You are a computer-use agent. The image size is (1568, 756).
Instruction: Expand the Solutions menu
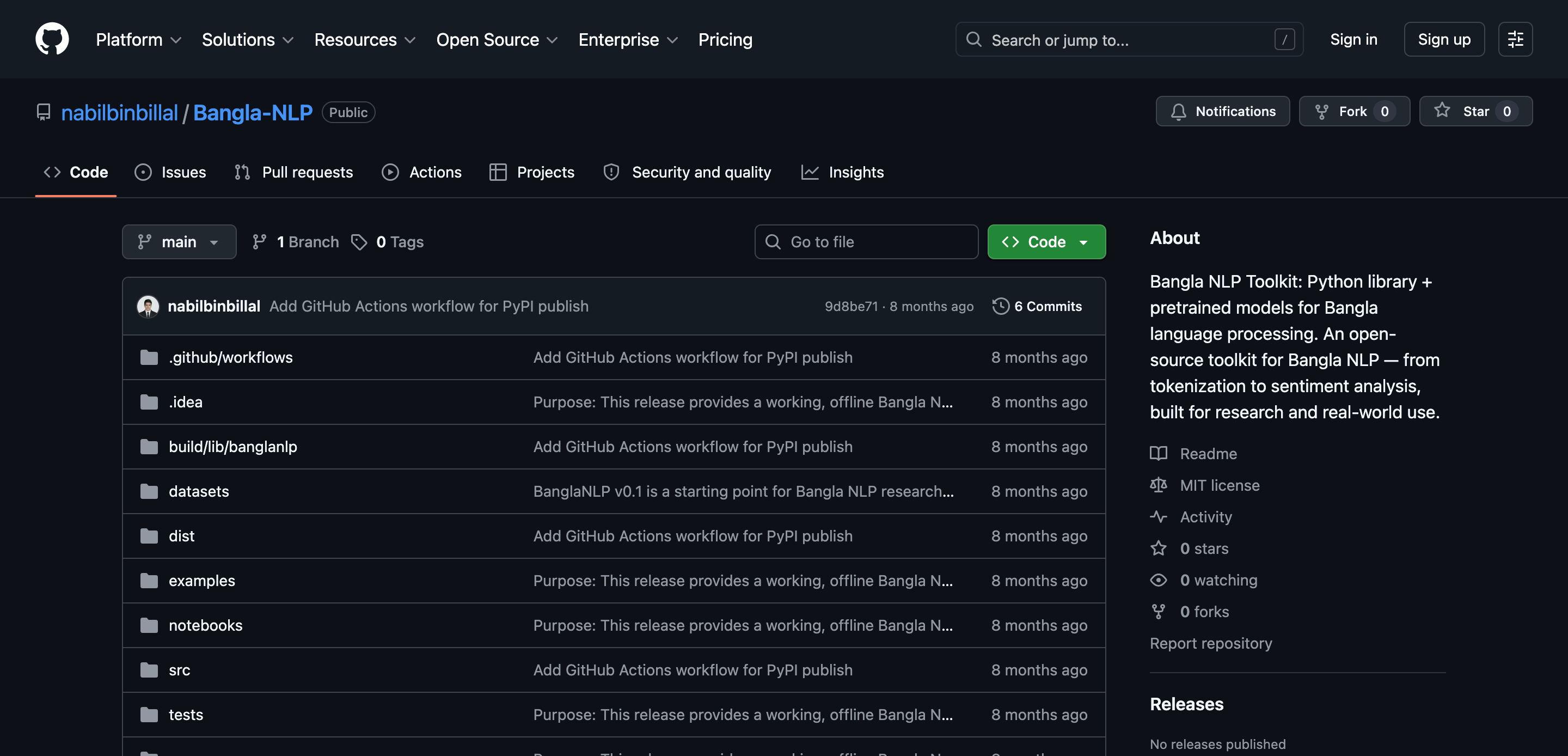click(x=248, y=40)
